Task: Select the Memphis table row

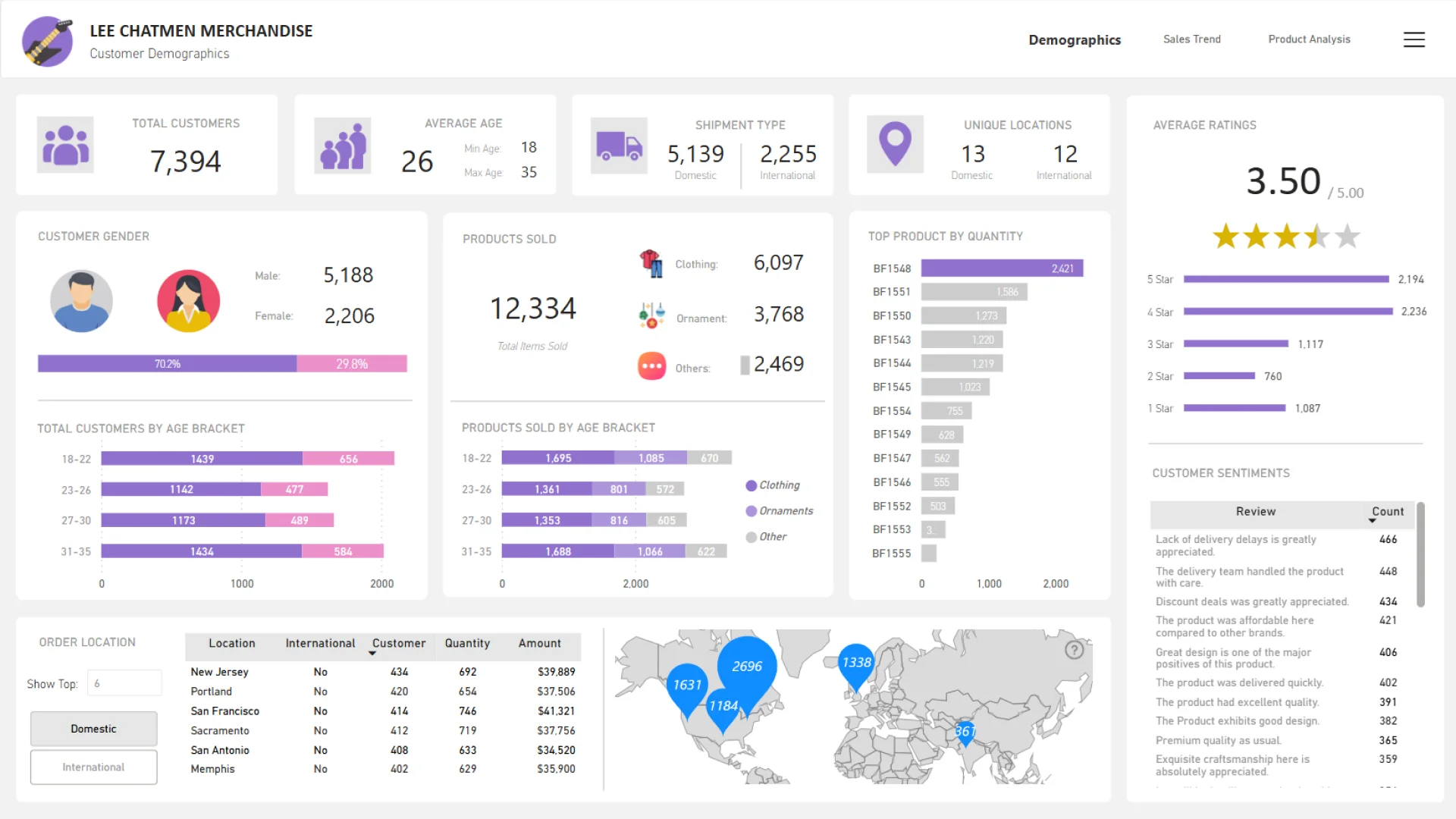Action: pyautogui.click(x=383, y=769)
